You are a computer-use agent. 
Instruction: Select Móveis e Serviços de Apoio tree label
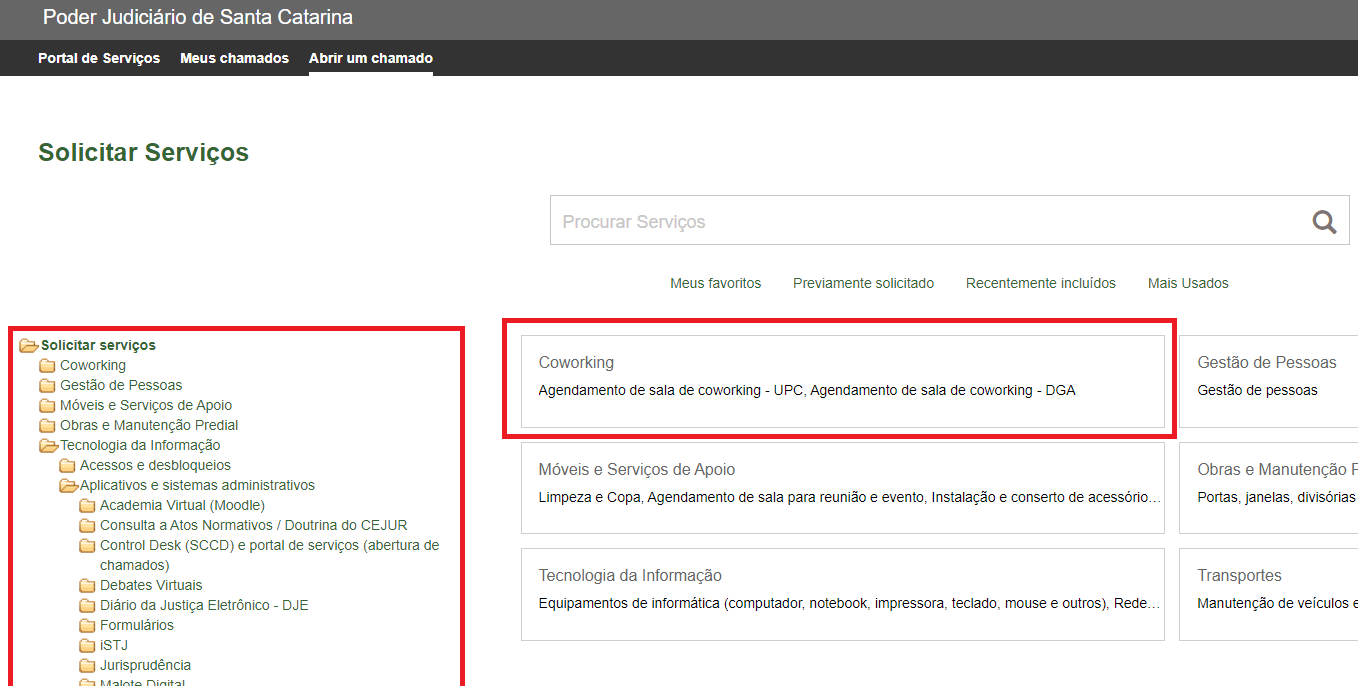click(146, 405)
